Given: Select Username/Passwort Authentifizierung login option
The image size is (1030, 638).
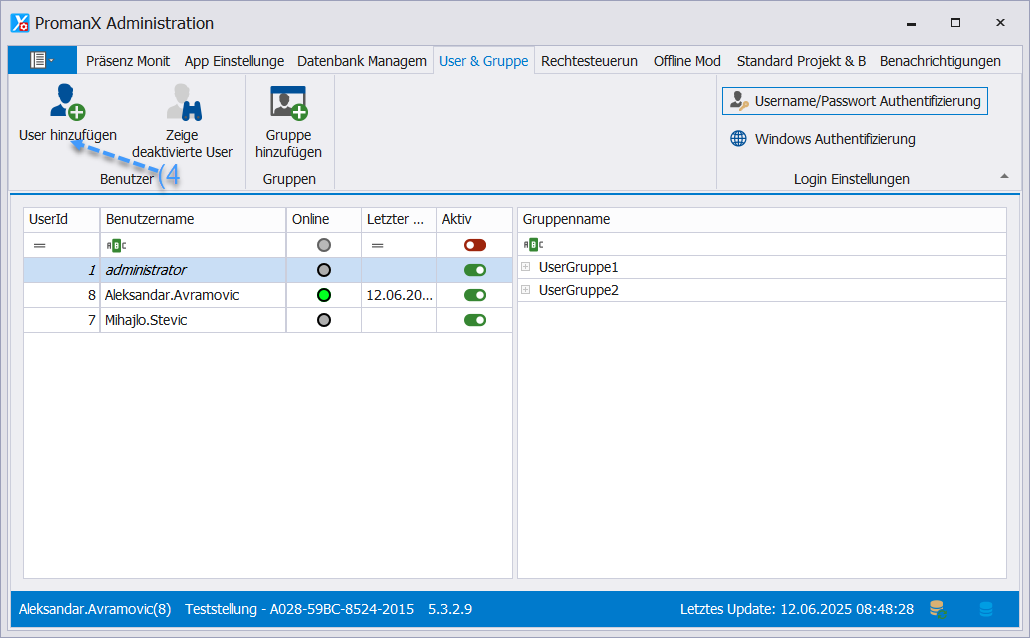Looking at the screenshot, I should tap(855, 101).
